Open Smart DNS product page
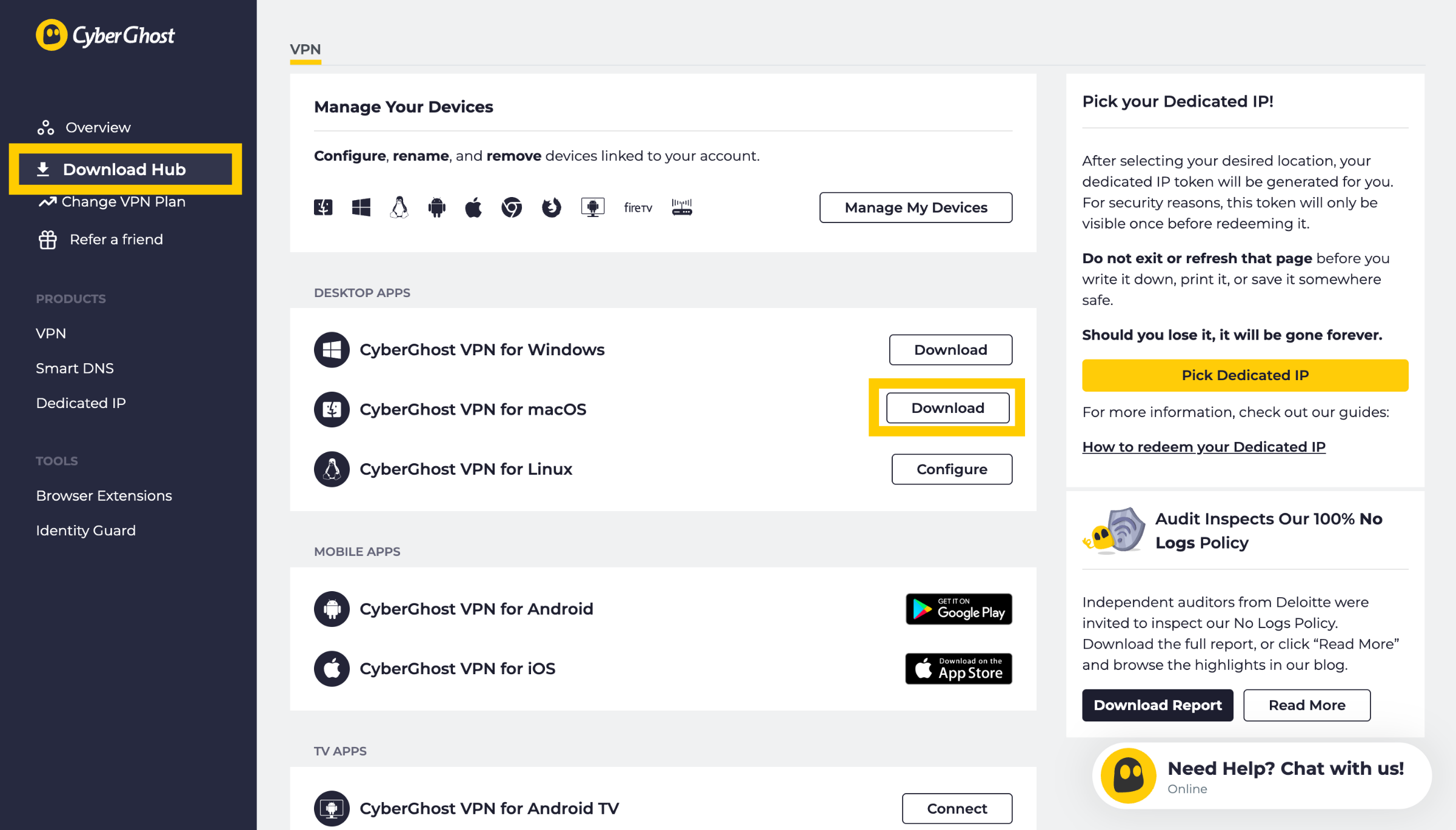Screen dimensions: 1456x830 75,368
